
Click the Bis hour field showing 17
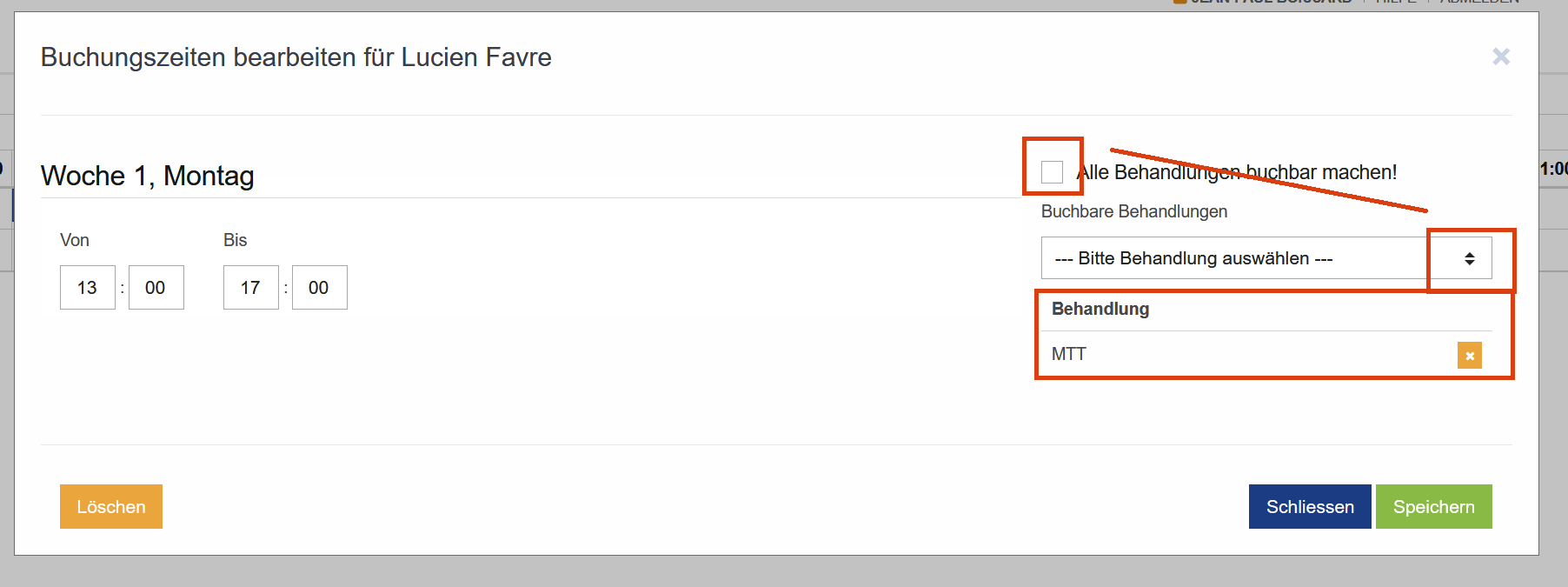point(250,288)
